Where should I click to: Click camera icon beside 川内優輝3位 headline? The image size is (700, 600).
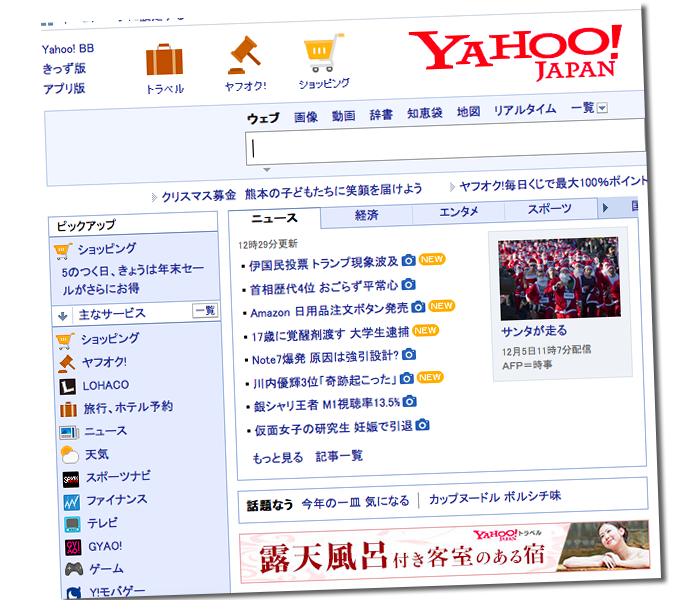tap(407, 378)
